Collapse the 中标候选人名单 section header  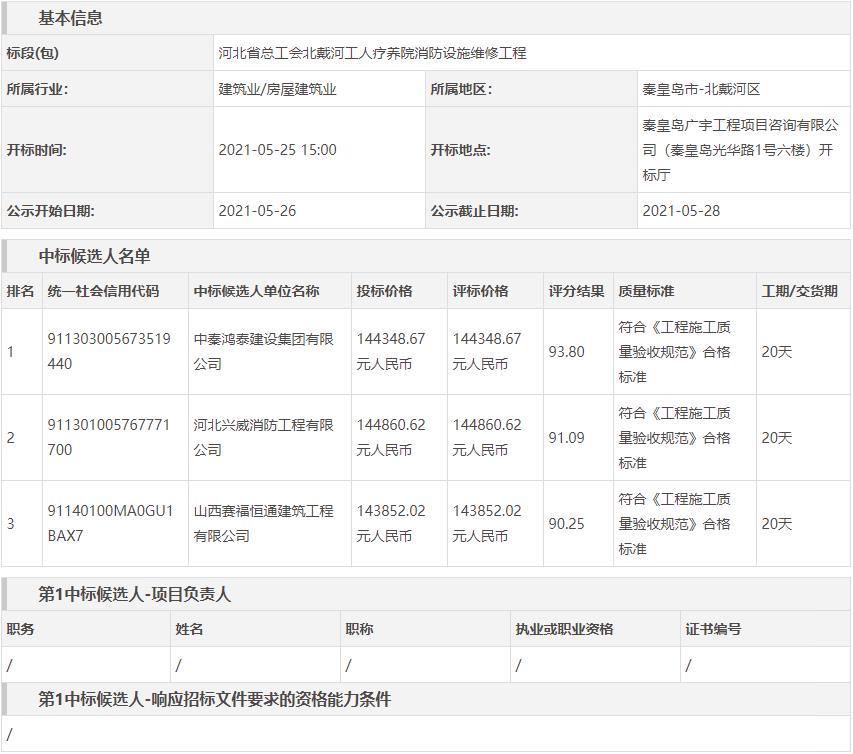(94, 256)
